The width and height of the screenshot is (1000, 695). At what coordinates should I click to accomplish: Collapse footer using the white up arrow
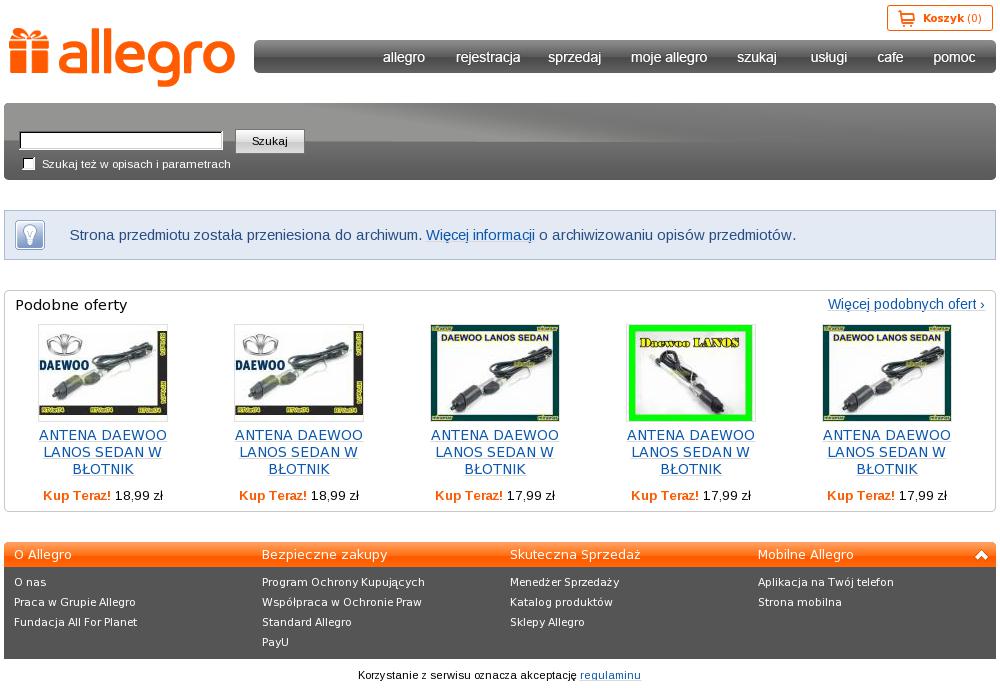[981, 555]
